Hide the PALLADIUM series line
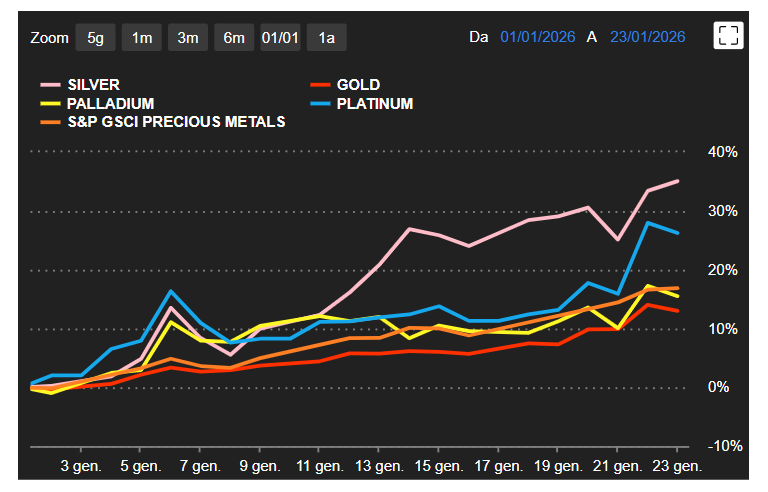 [110, 103]
